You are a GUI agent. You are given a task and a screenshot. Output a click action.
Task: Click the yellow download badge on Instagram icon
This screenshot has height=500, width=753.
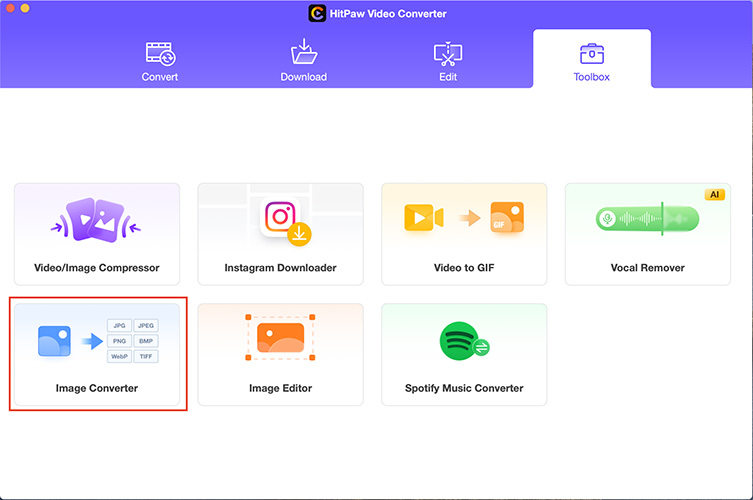click(299, 234)
